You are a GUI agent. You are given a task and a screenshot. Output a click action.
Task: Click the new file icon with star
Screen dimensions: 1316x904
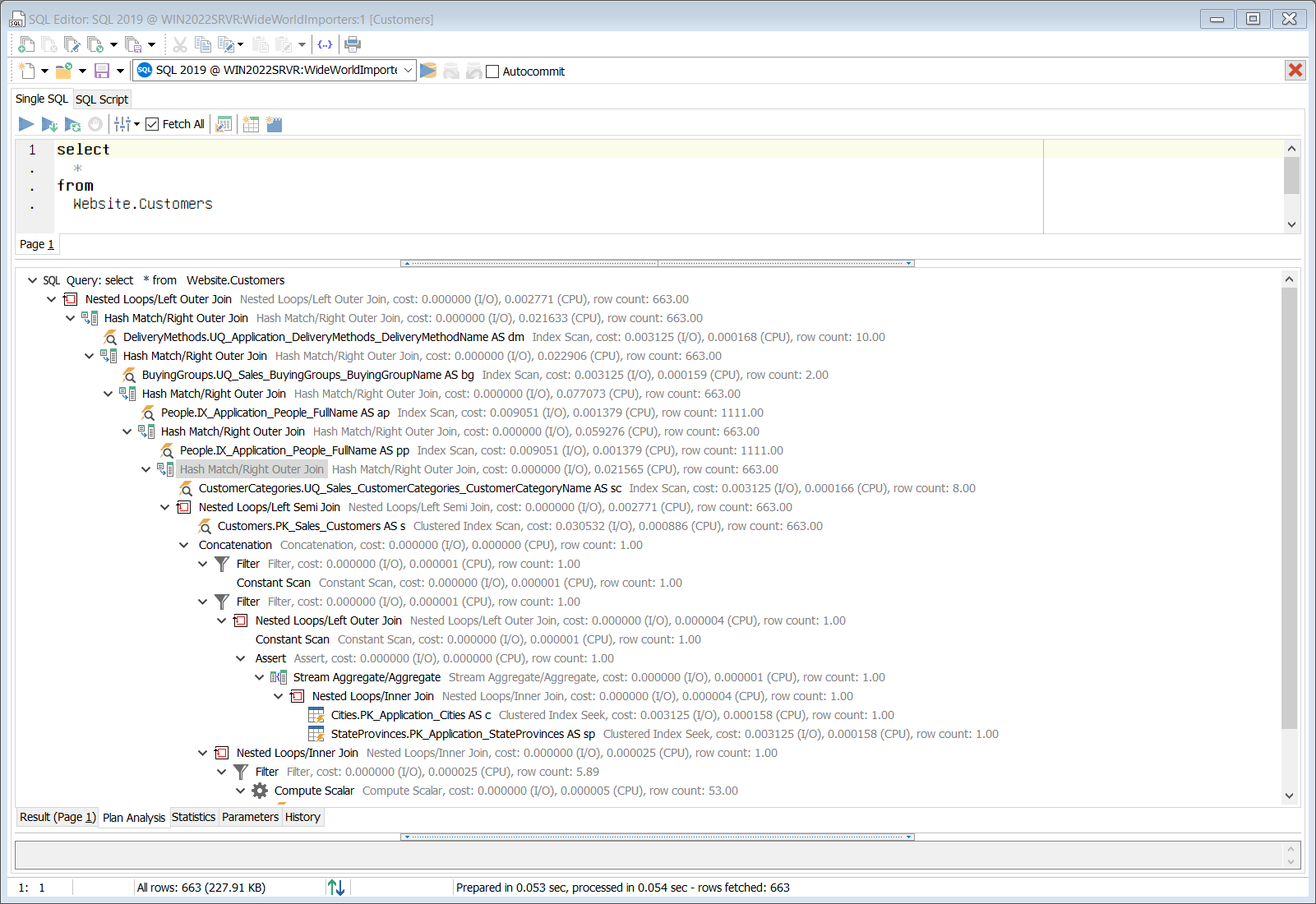[x=27, y=71]
